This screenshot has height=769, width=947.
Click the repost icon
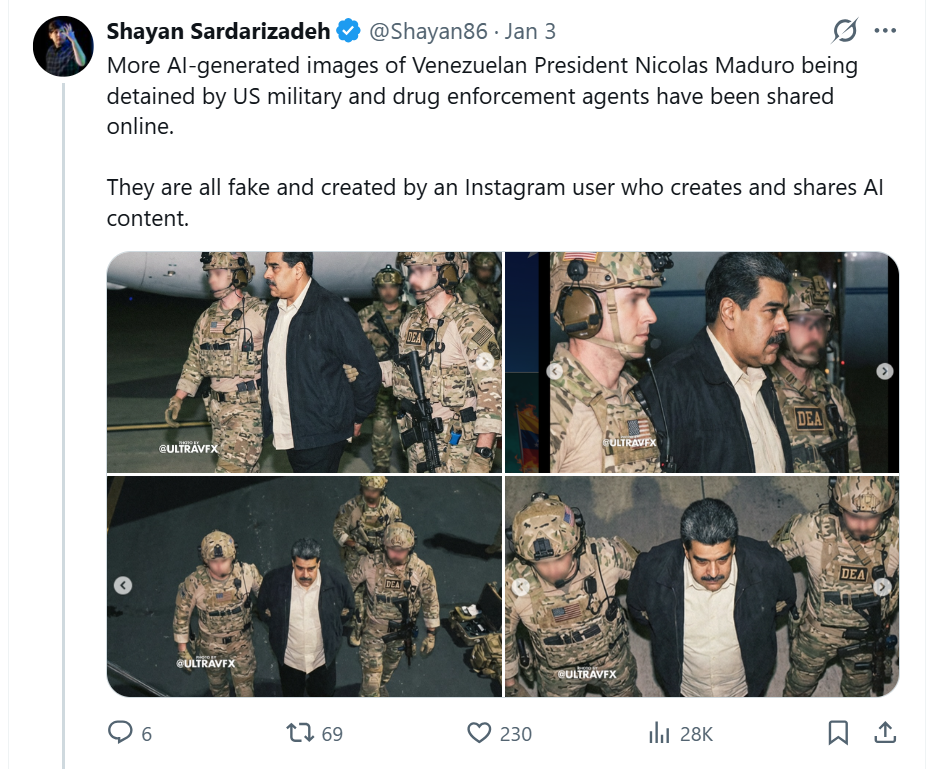click(x=299, y=733)
